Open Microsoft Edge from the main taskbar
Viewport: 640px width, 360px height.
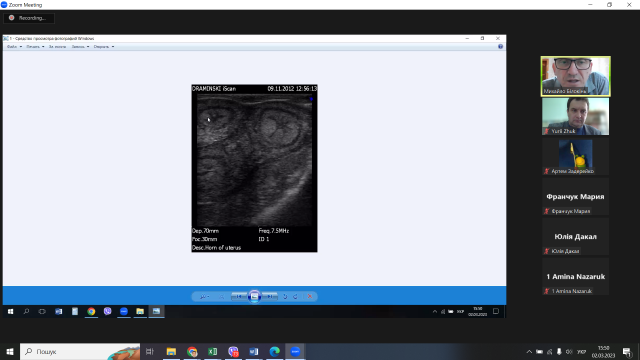tap(275, 351)
